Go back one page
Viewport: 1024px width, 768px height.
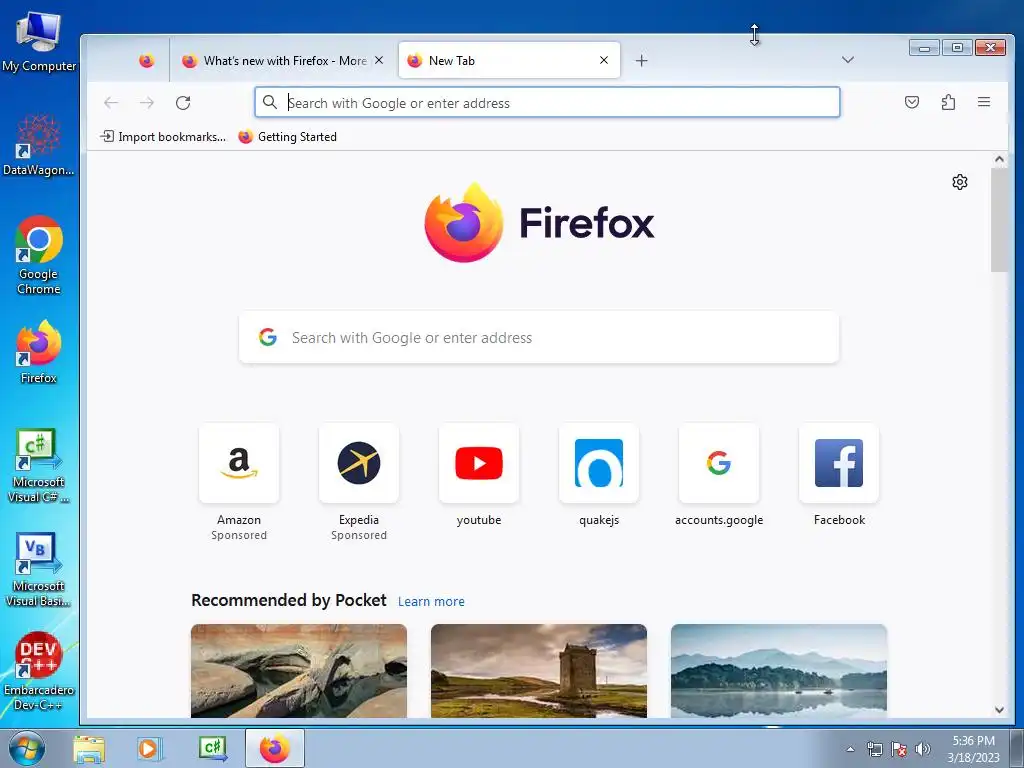111,103
